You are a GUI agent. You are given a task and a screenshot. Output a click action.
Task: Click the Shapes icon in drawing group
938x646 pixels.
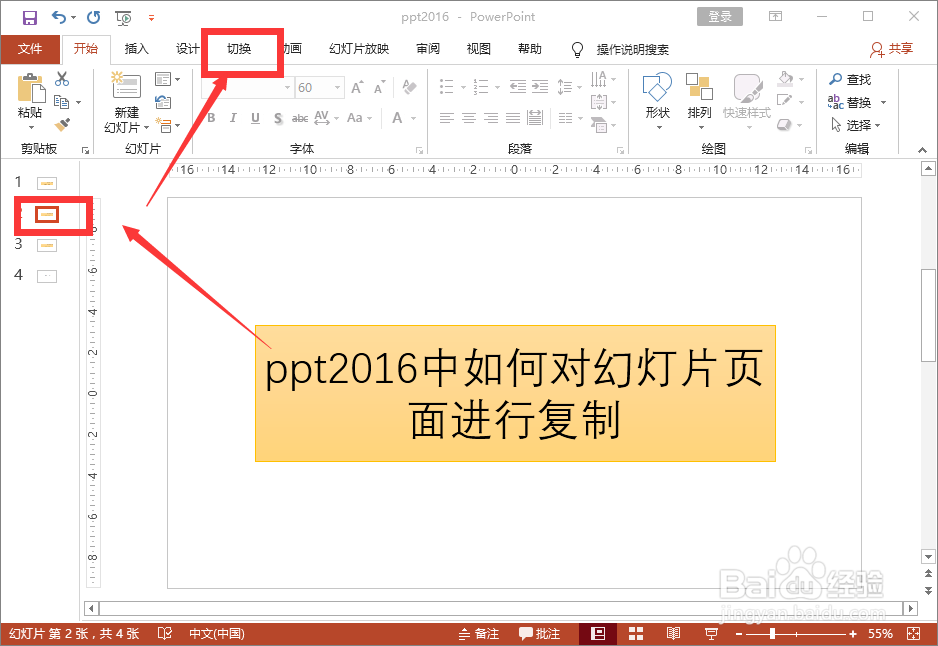click(657, 87)
